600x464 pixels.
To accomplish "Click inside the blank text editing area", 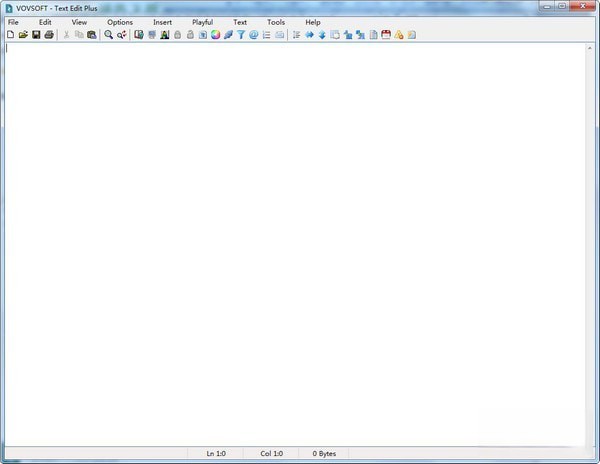I will tap(300, 240).
